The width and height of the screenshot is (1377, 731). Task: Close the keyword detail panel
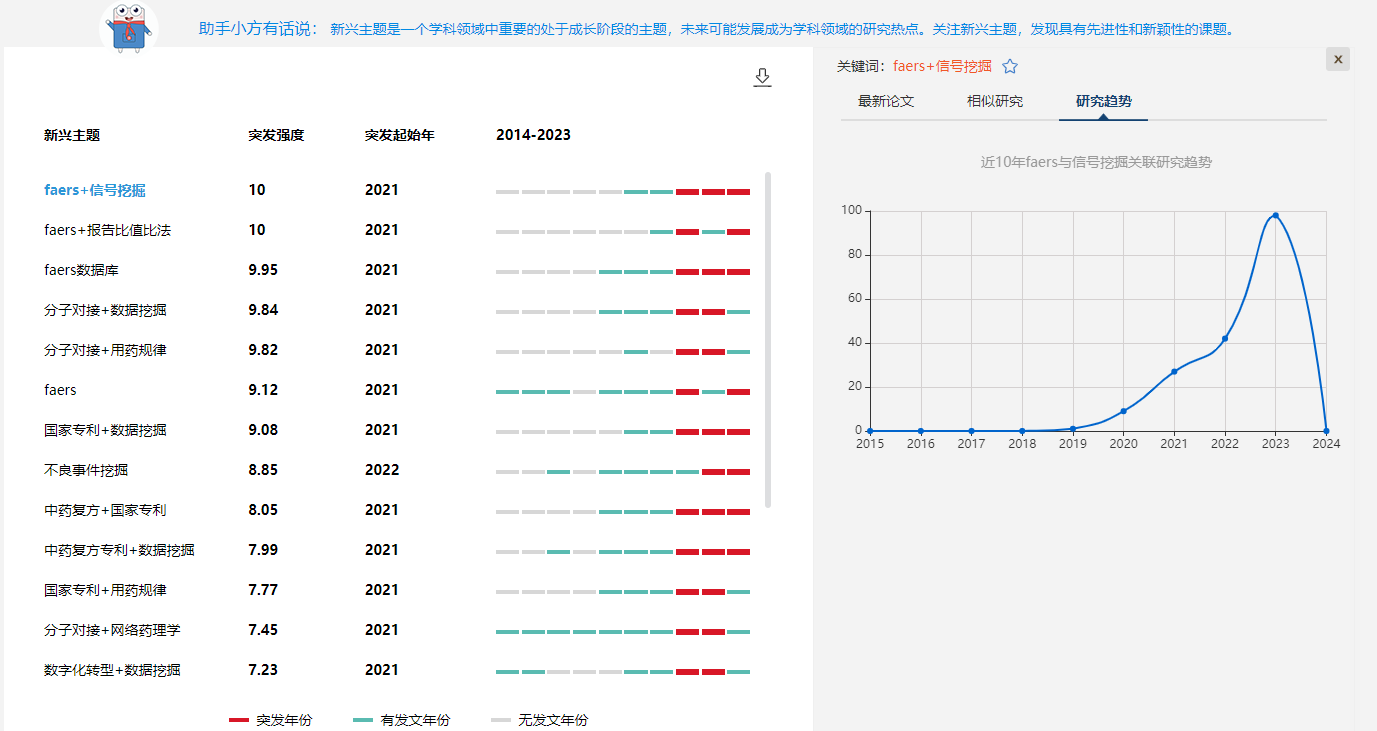(x=1338, y=59)
